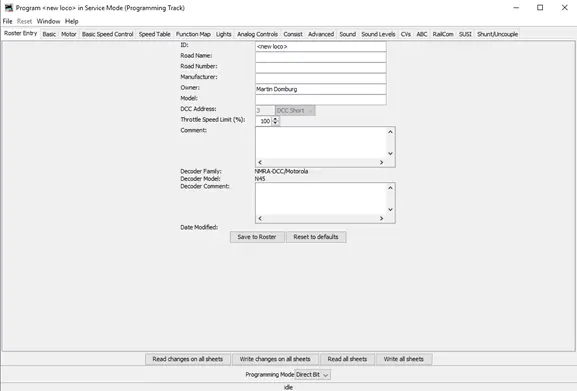577x391 pixels.
Task: Open the CVs tab
Action: [x=406, y=34]
